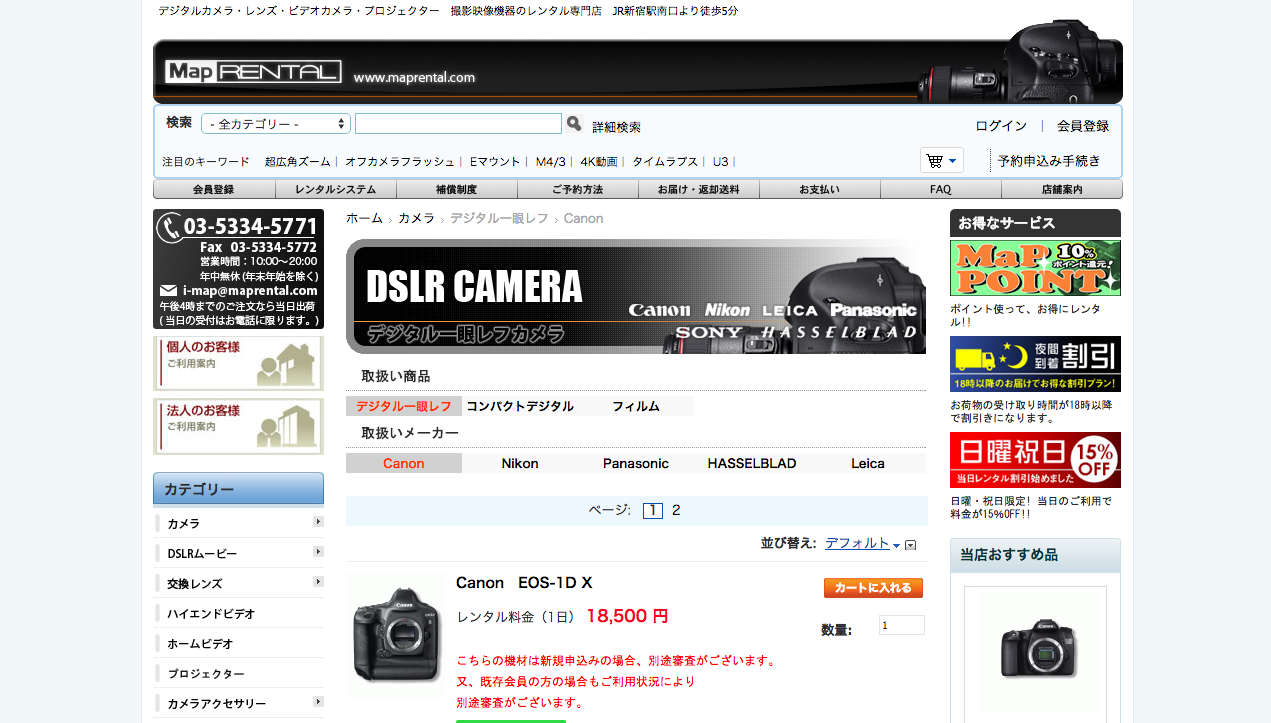This screenshot has height=723, width=1271.
Task: Click the night delivery discount truck banner
Action: point(1035,364)
